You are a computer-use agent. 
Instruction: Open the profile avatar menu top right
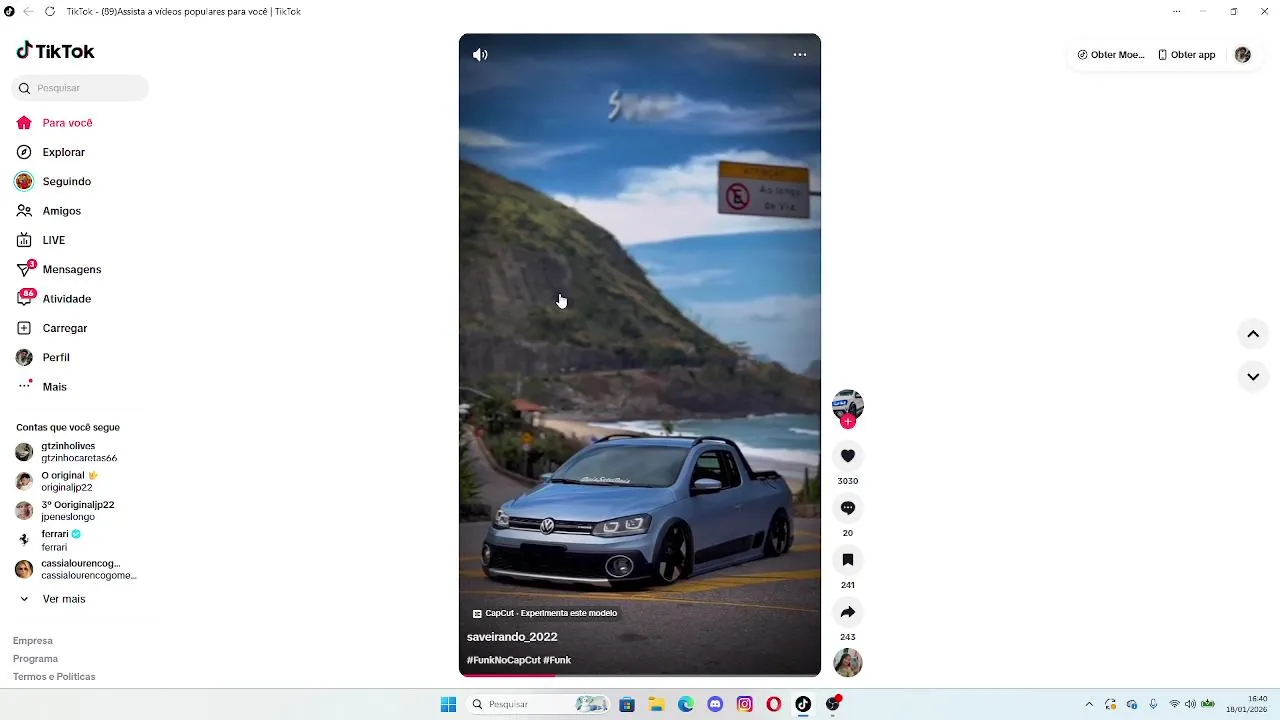1243,55
